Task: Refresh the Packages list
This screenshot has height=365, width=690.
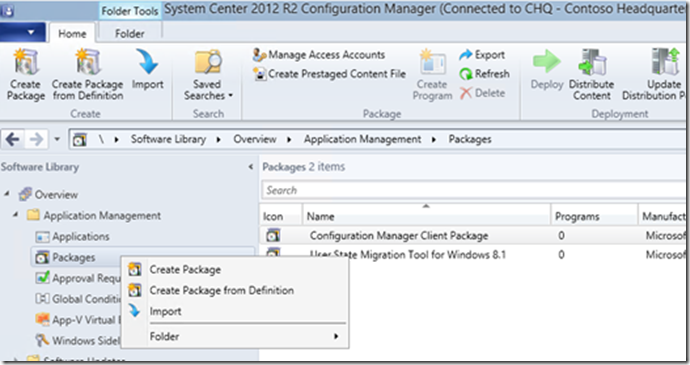Action: click(484, 74)
